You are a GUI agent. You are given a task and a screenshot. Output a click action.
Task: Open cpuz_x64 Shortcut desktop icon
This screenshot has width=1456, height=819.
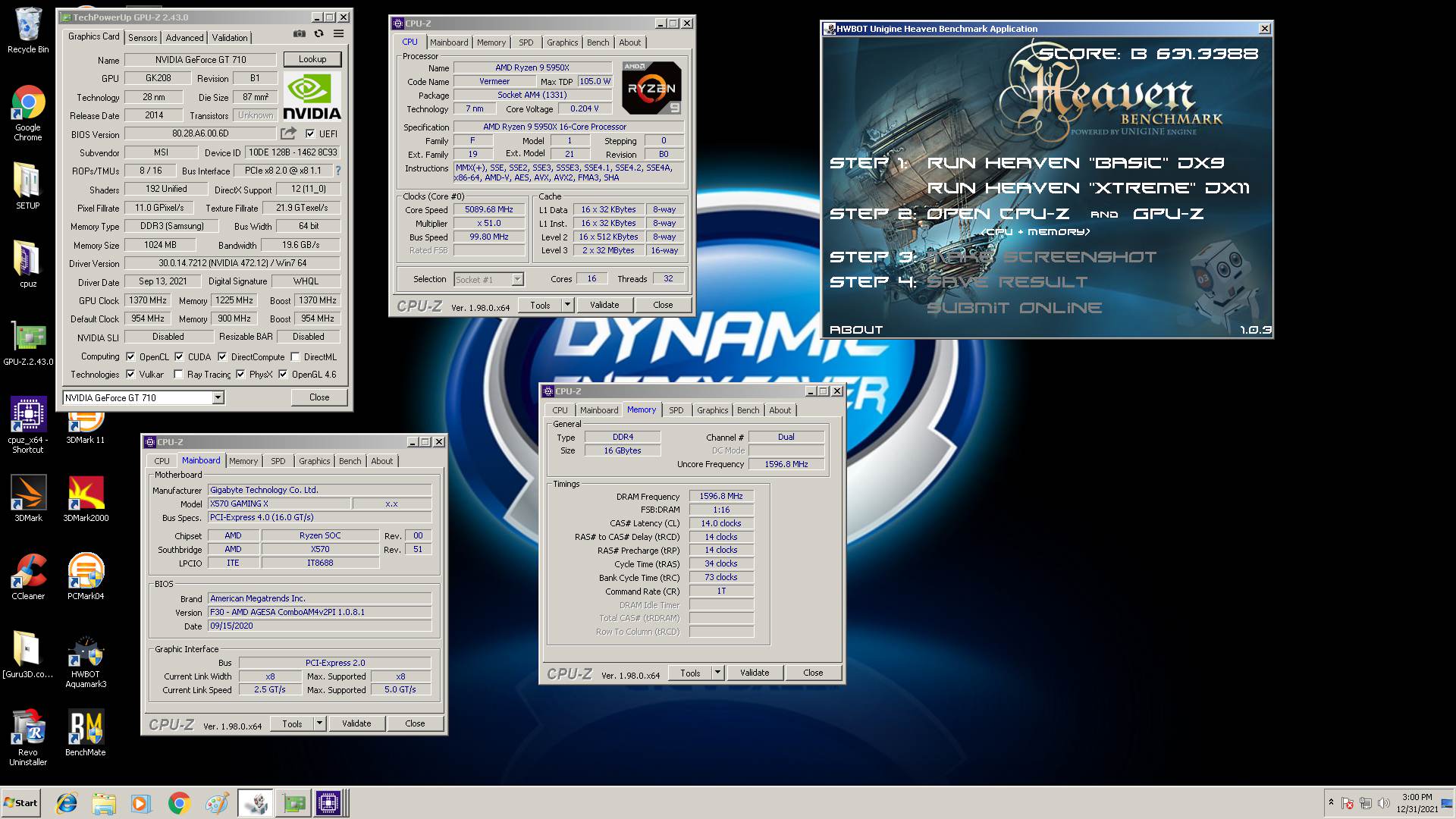(28, 425)
